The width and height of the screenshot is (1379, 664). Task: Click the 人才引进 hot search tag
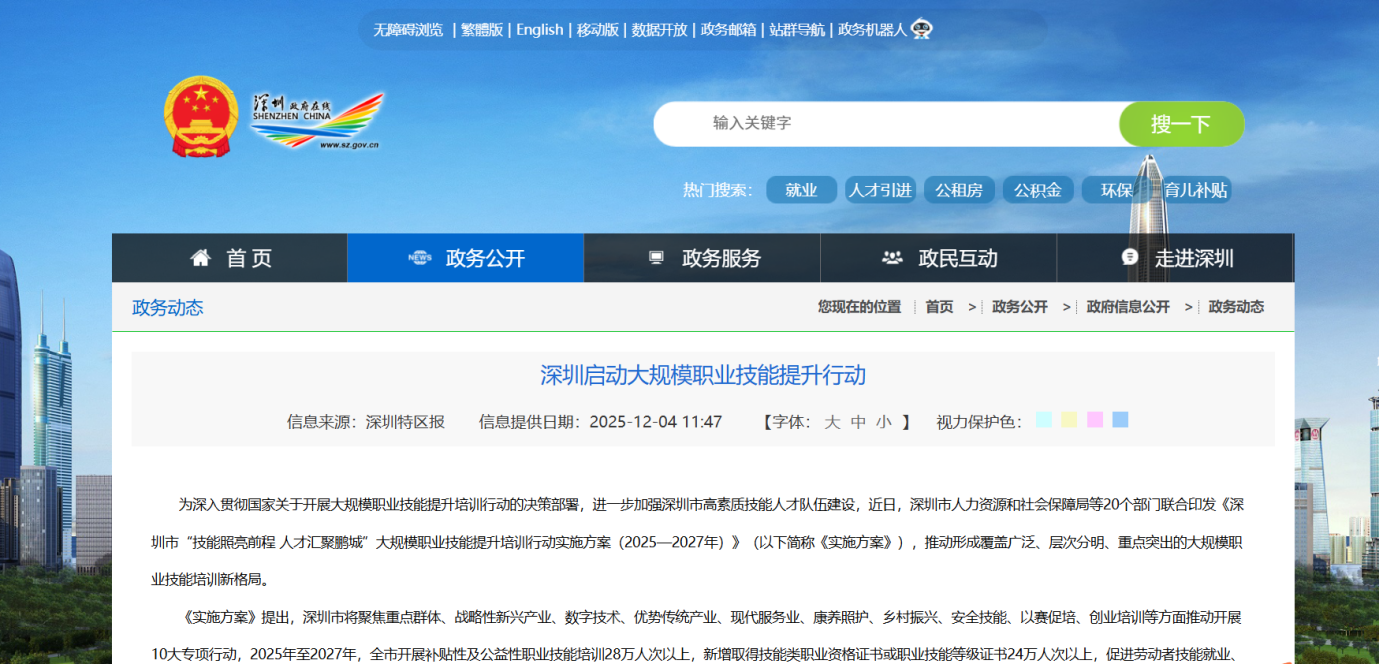click(x=880, y=190)
